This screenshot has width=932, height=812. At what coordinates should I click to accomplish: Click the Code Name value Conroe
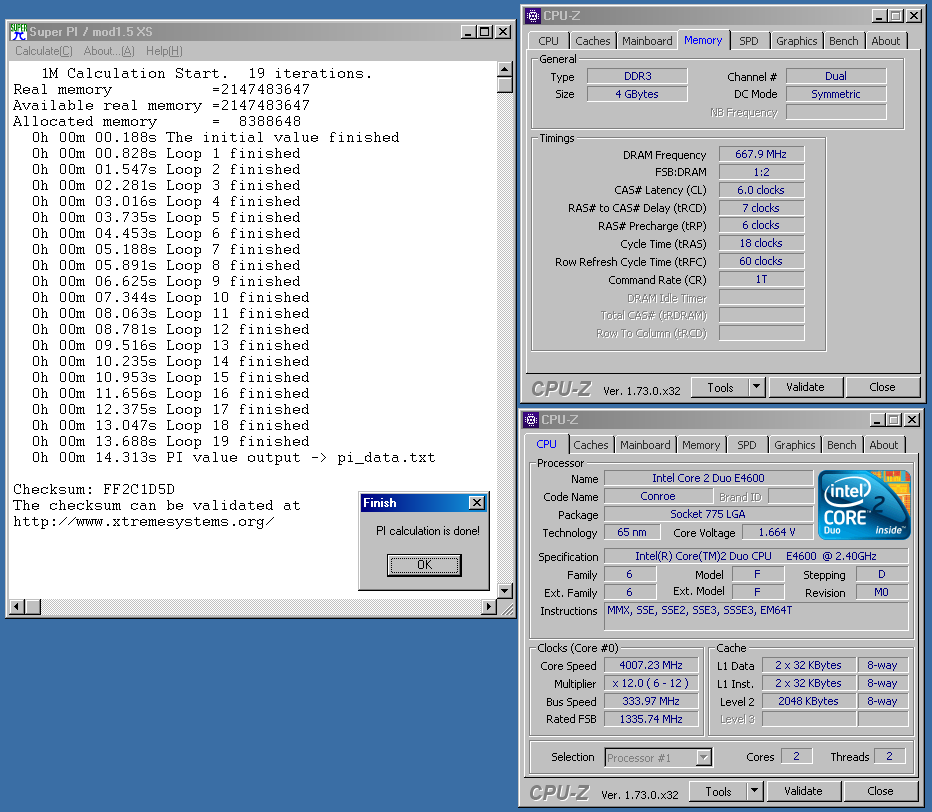point(657,496)
